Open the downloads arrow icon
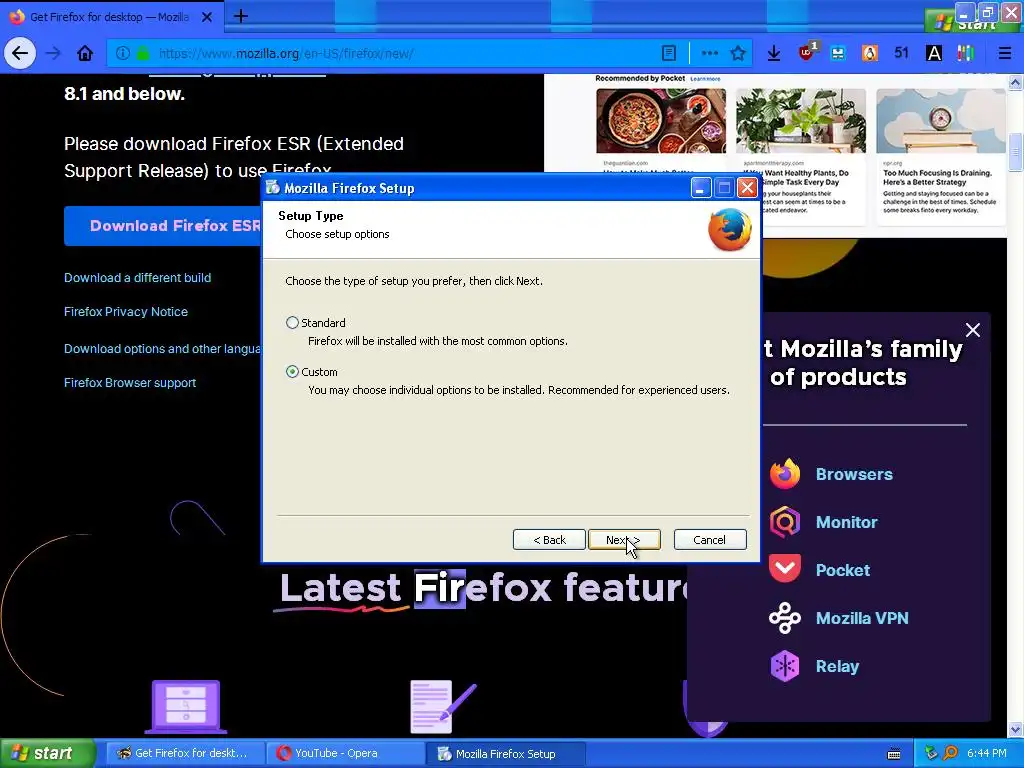The image size is (1024, 768). [774, 54]
